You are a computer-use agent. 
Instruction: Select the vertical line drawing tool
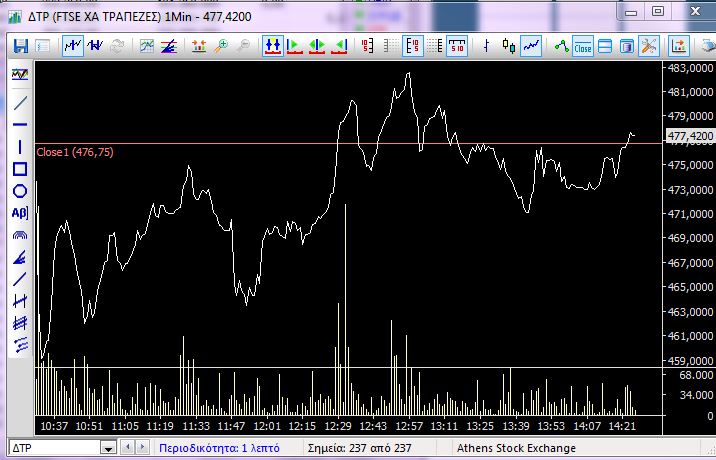point(20,147)
